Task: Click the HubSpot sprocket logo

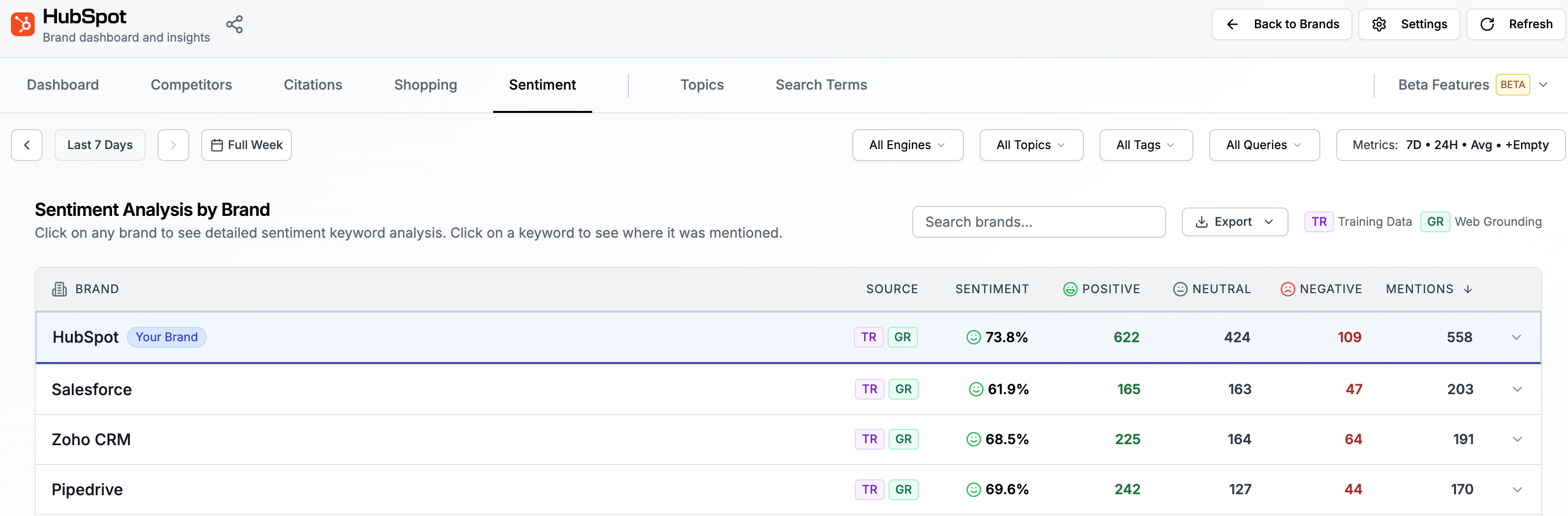Action: coord(22,24)
